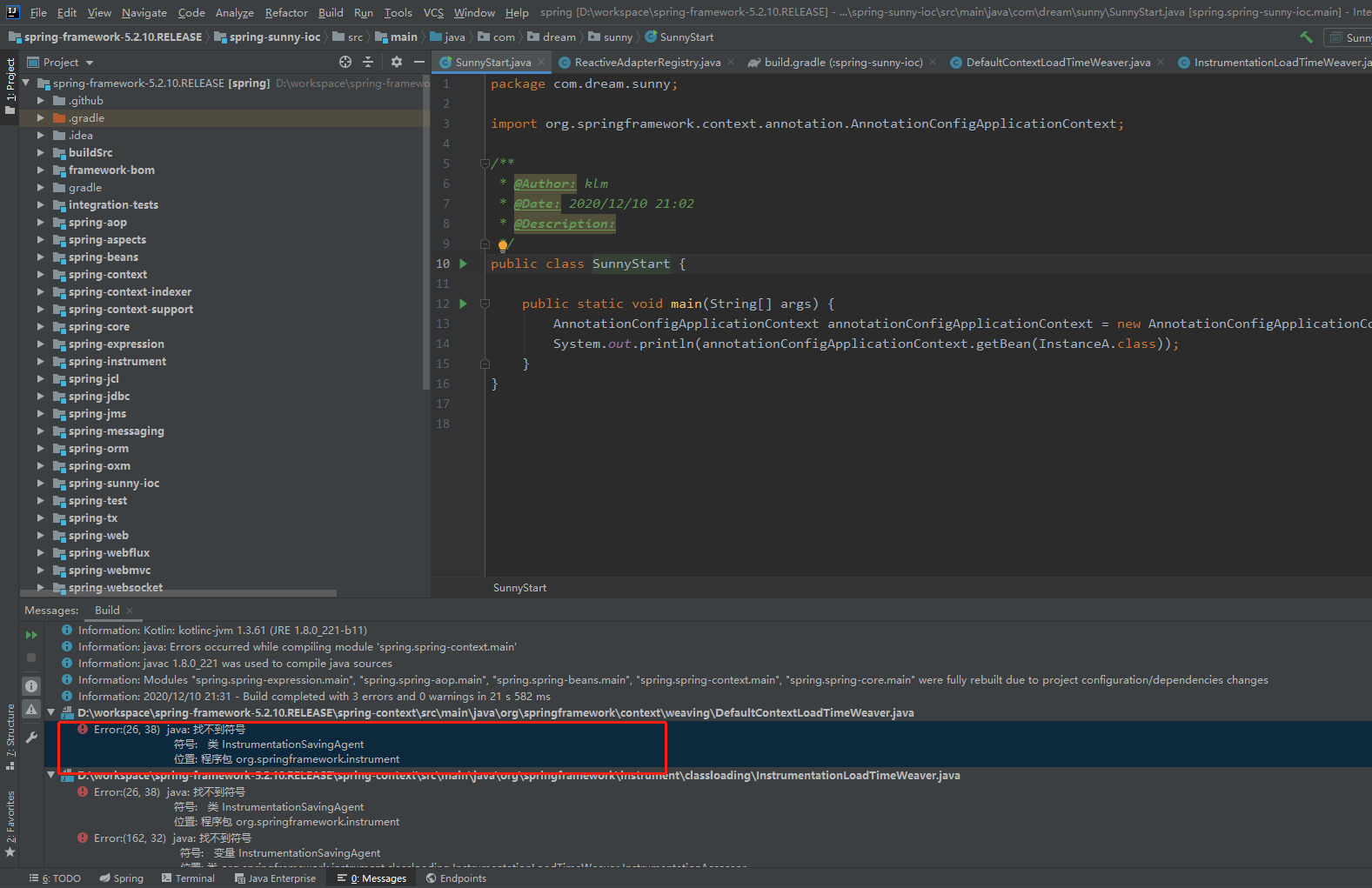Switch to ReactiveAdapterRegistry.java tab

[647, 62]
